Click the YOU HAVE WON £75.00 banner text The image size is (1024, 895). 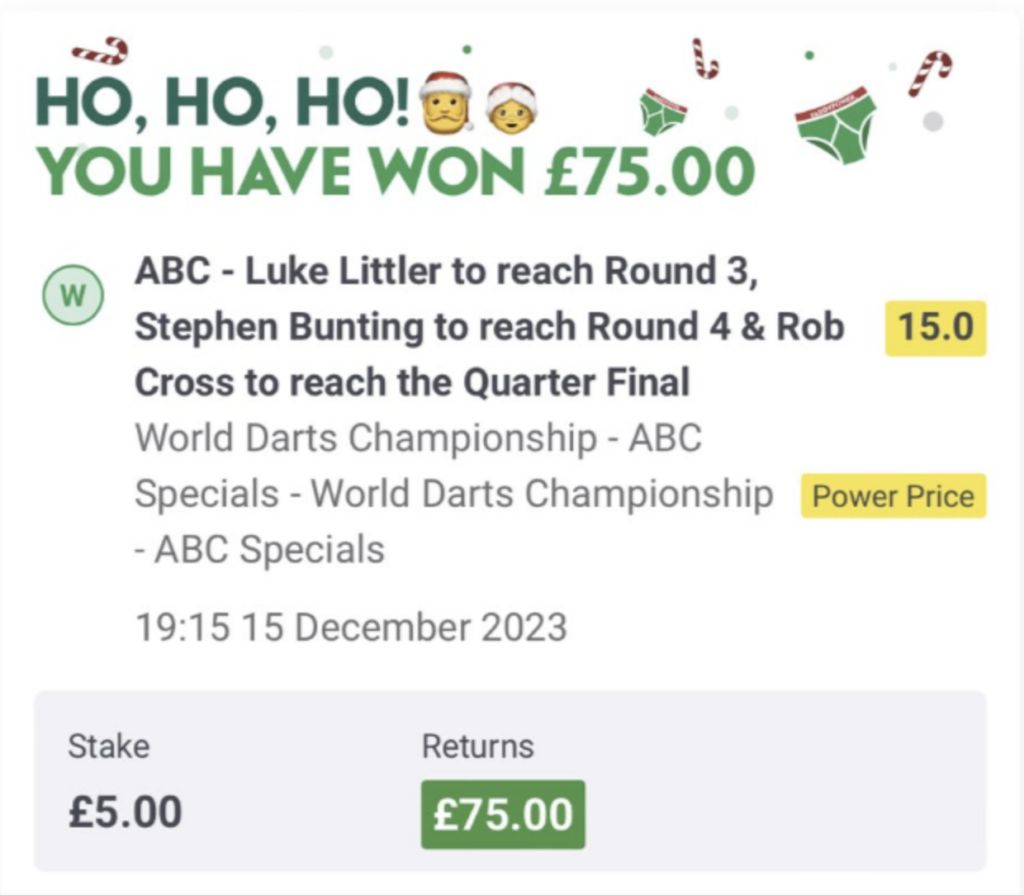point(395,171)
